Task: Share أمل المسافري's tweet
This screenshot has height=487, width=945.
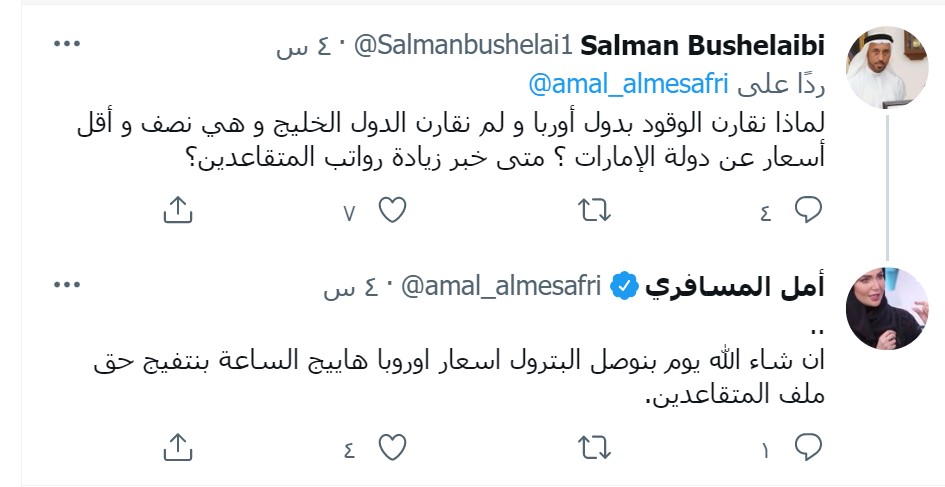Action: click(x=176, y=446)
